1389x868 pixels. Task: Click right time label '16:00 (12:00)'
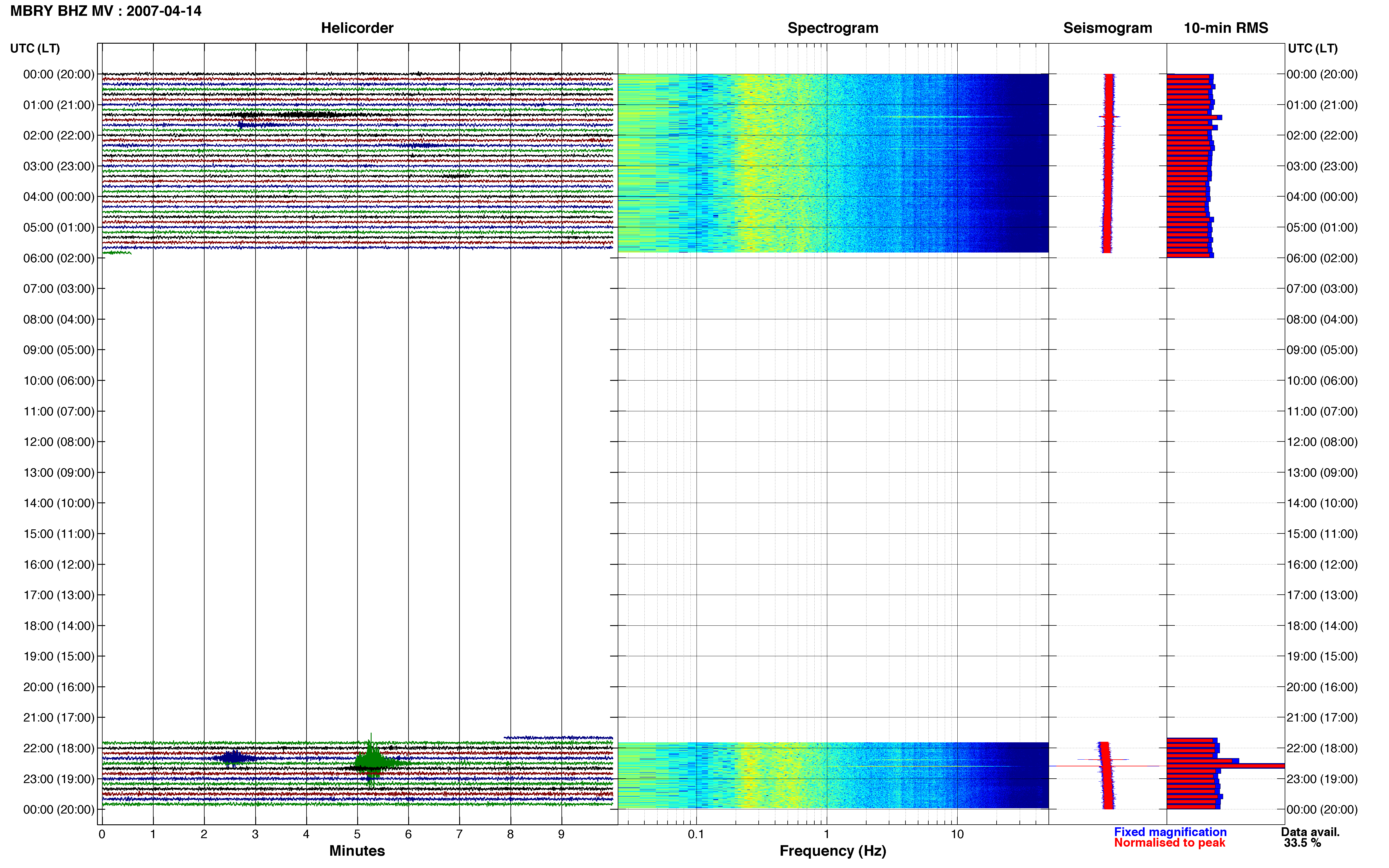point(1322,564)
